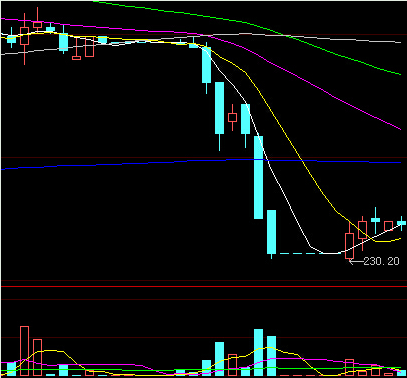Screen dimensions: 407x378
Task: Click the second tallest cyan volume bar
Action: (271, 356)
